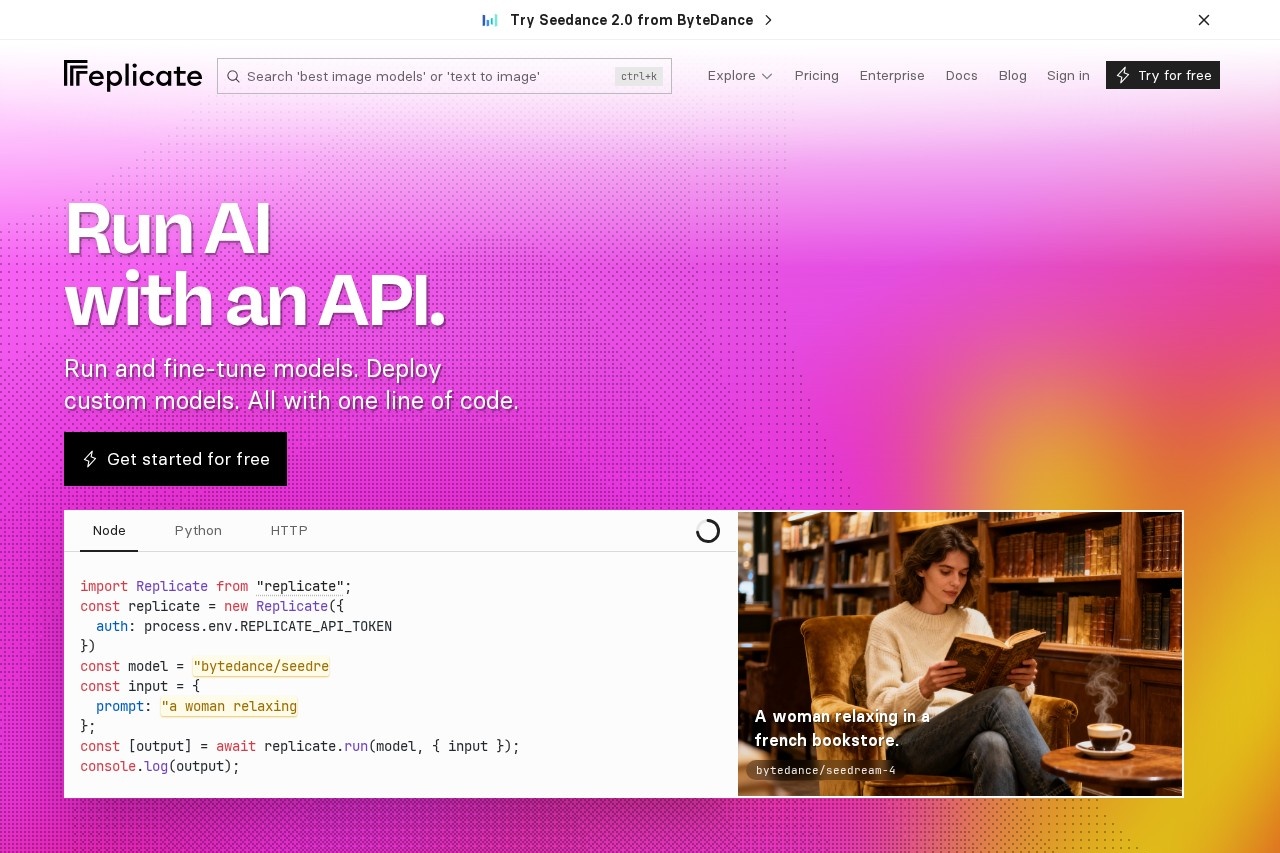The width and height of the screenshot is (1280, 853).
Task: Click the Seedance 2.0 banner text
Action: point(631,20)
